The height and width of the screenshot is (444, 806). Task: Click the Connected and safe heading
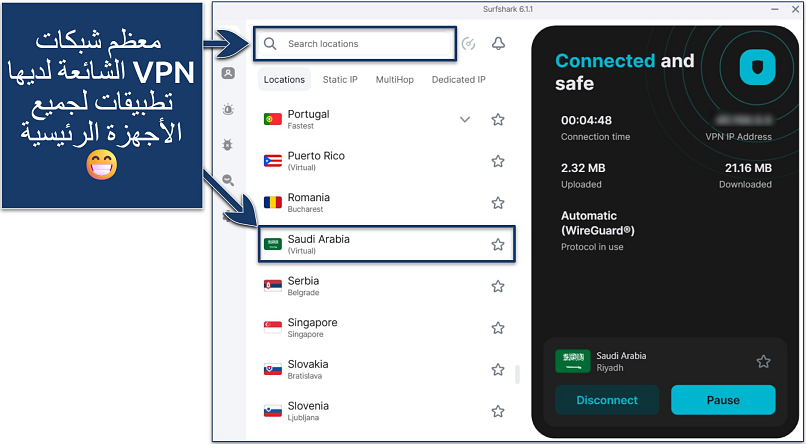(x=625, y=72)
